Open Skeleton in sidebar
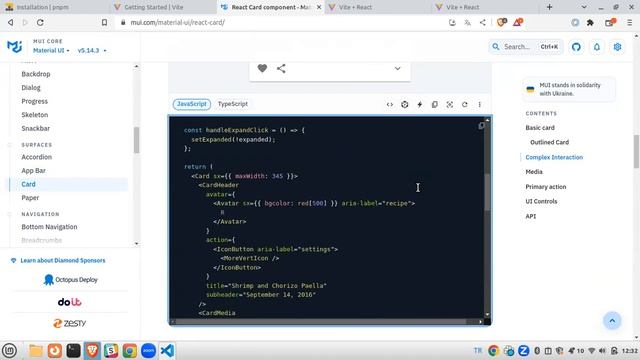The height and width of the screenshot is (360, 640). pos(35,115)
